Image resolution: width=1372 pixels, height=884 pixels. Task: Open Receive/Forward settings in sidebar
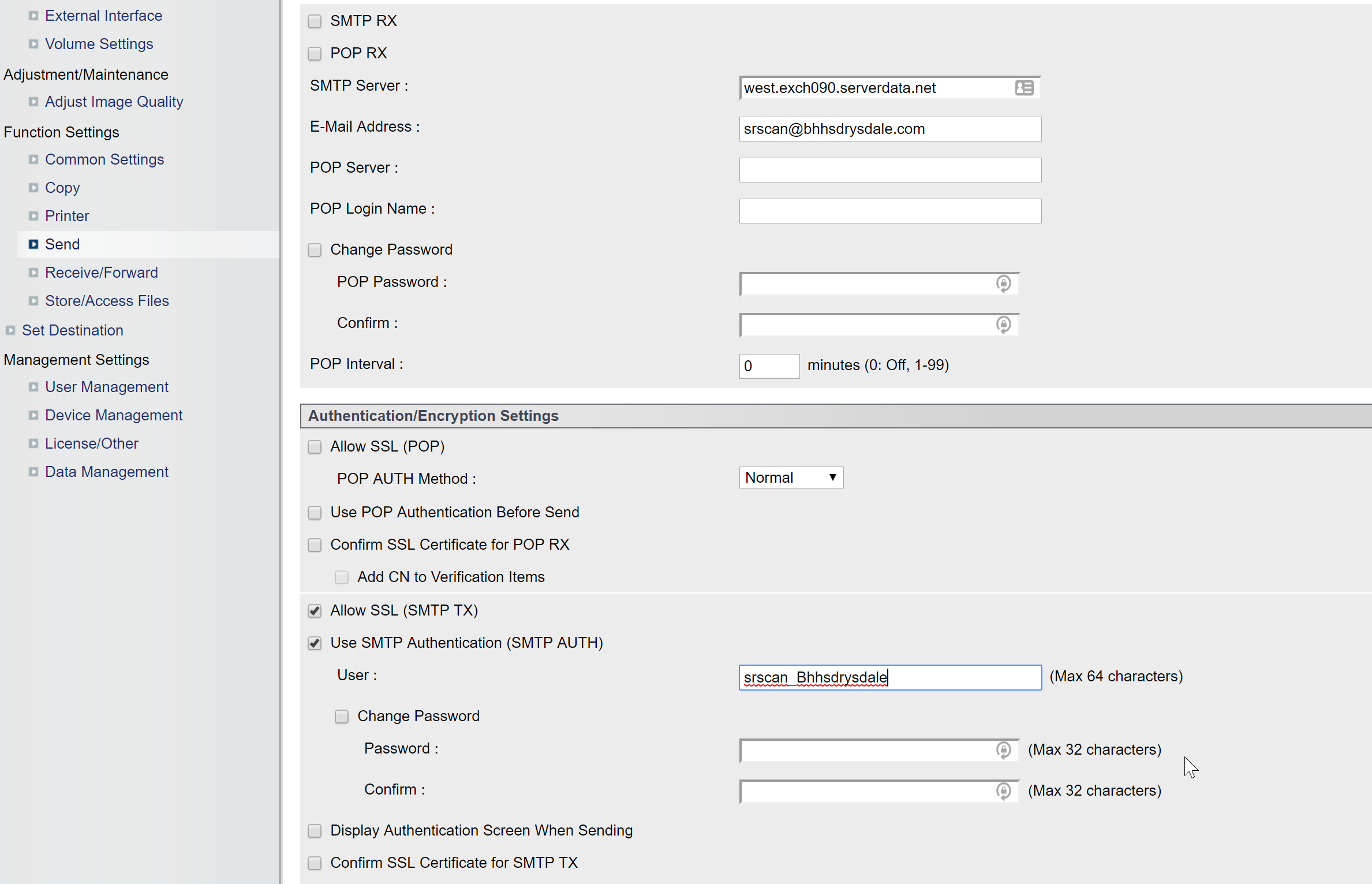click(x=101, y=273)
